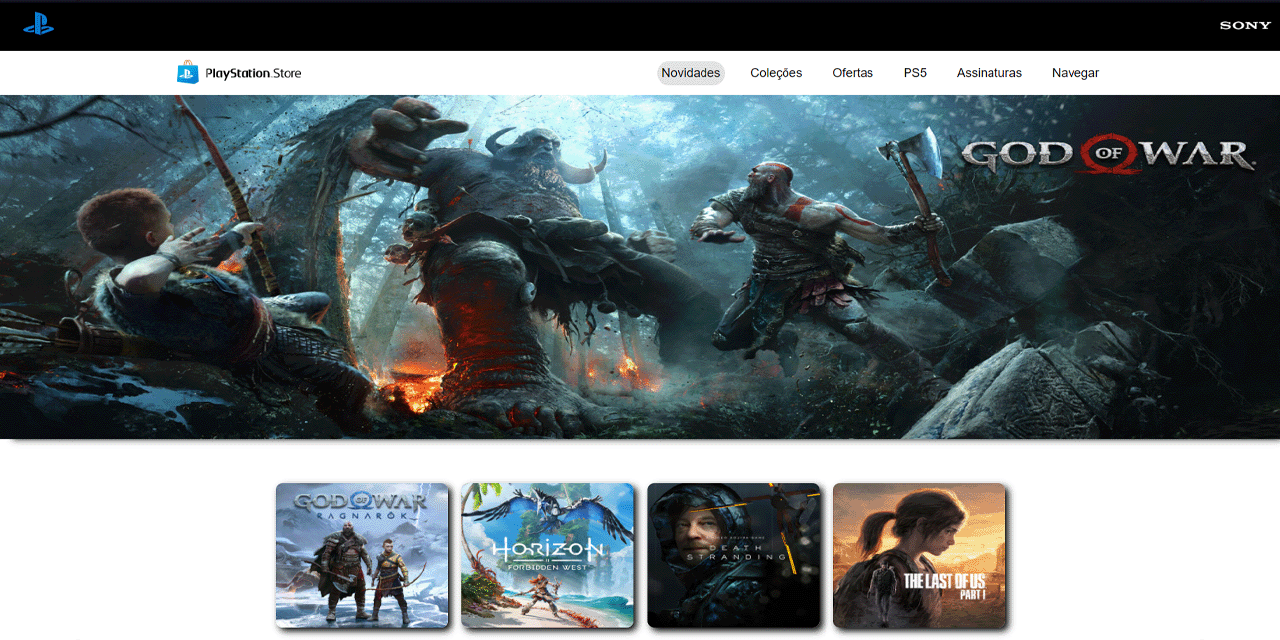Click the blue PlayStation emblem on the Store logo
1280x640 pixels.
(x=189, y=72)
